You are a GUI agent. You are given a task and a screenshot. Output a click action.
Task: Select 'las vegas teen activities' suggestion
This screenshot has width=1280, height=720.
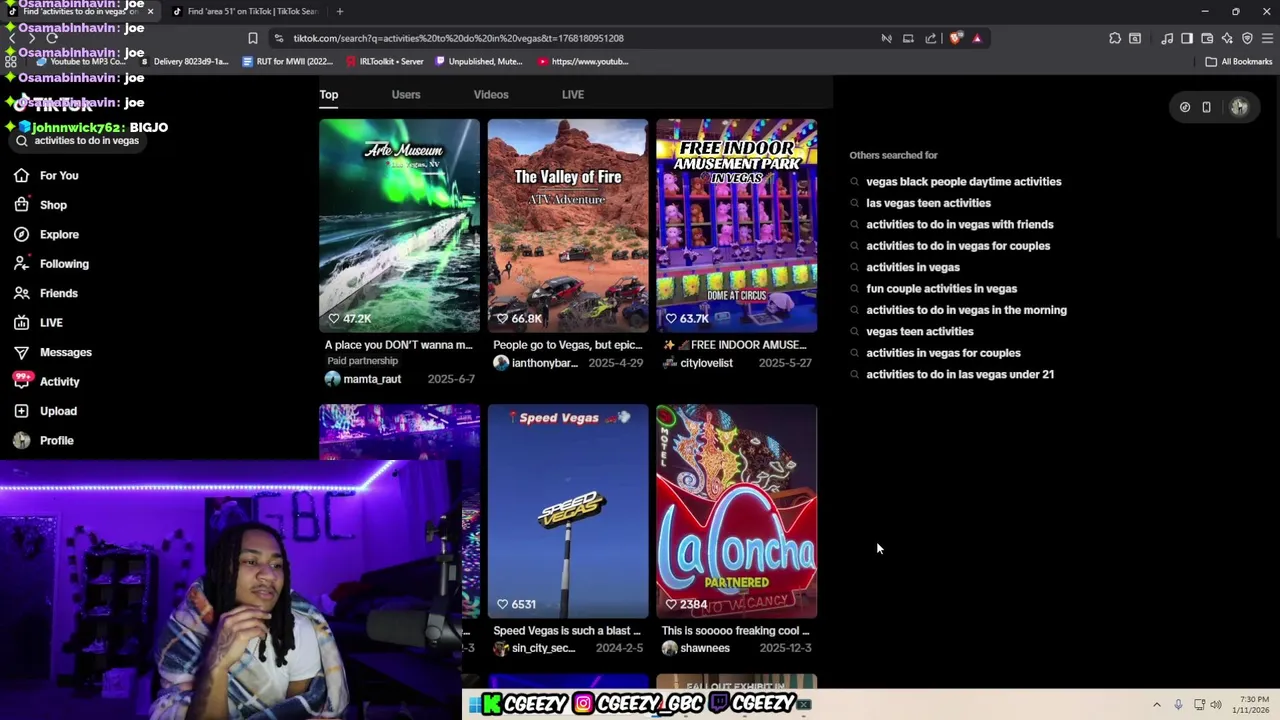[928, 203]
